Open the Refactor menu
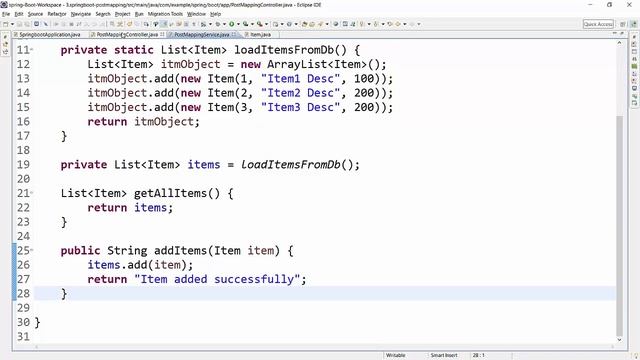 point(57,14)
